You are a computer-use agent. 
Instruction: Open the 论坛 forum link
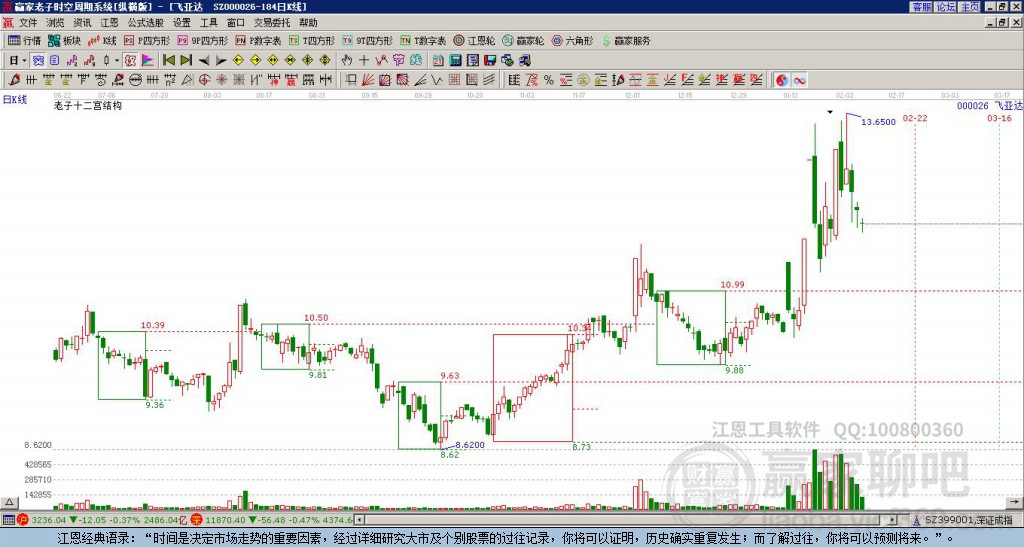click(946, 7)
